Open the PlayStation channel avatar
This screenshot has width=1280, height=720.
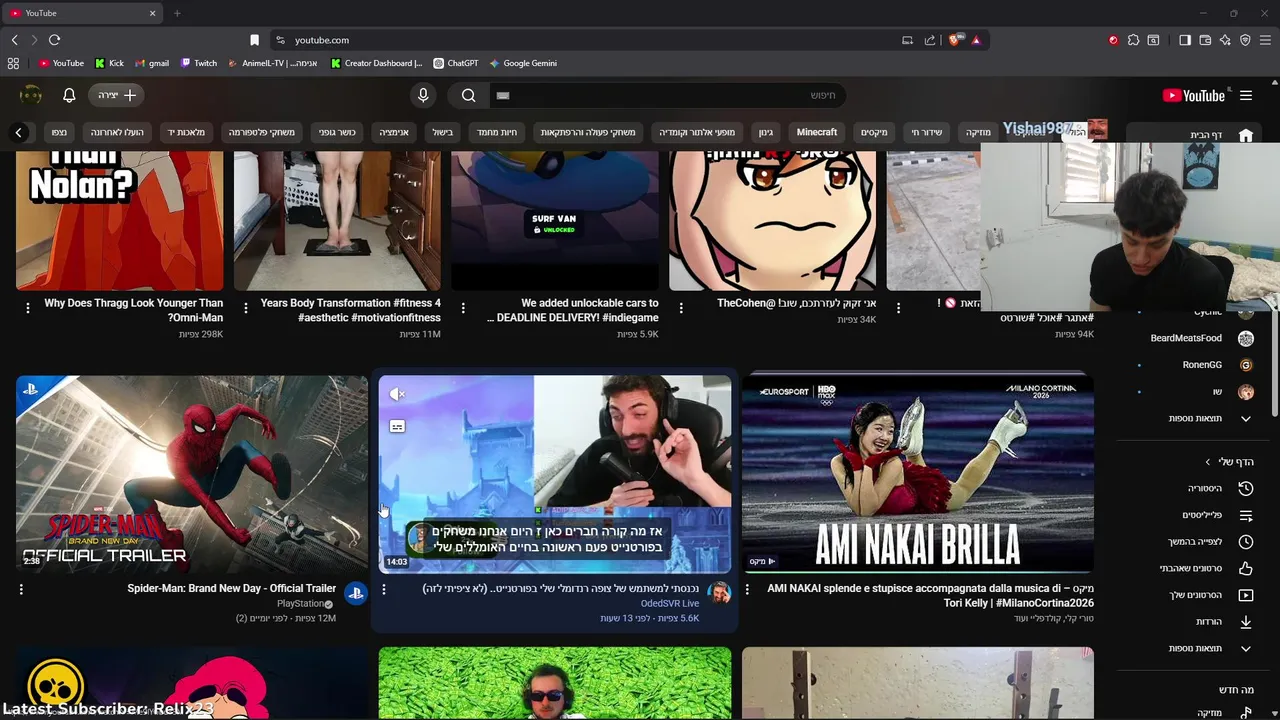[x=356, y=594]
